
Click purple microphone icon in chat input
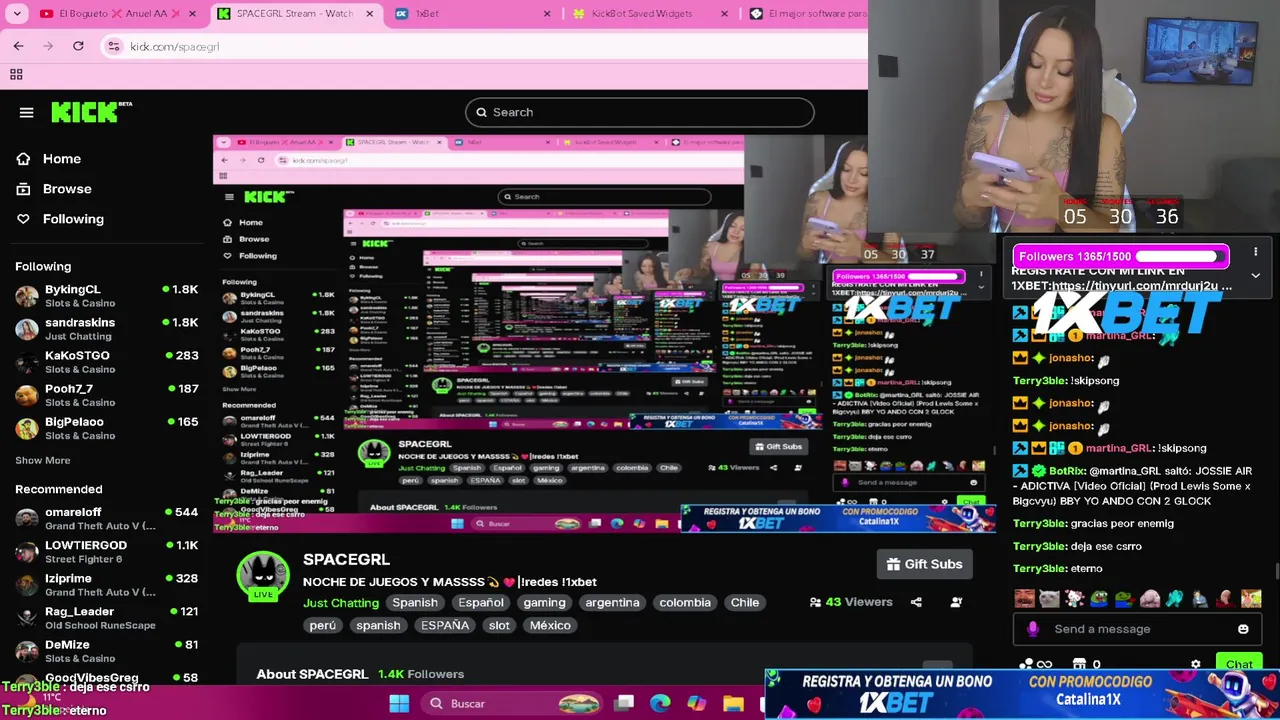(x=1033, y=629)
